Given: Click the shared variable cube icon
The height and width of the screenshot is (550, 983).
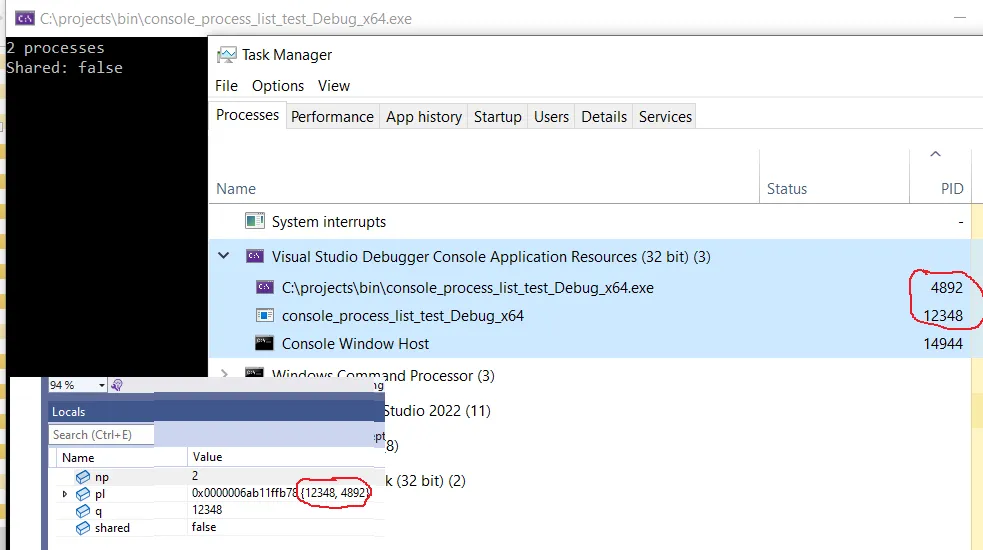Looking at the screenshot, I should coord(82,527).
